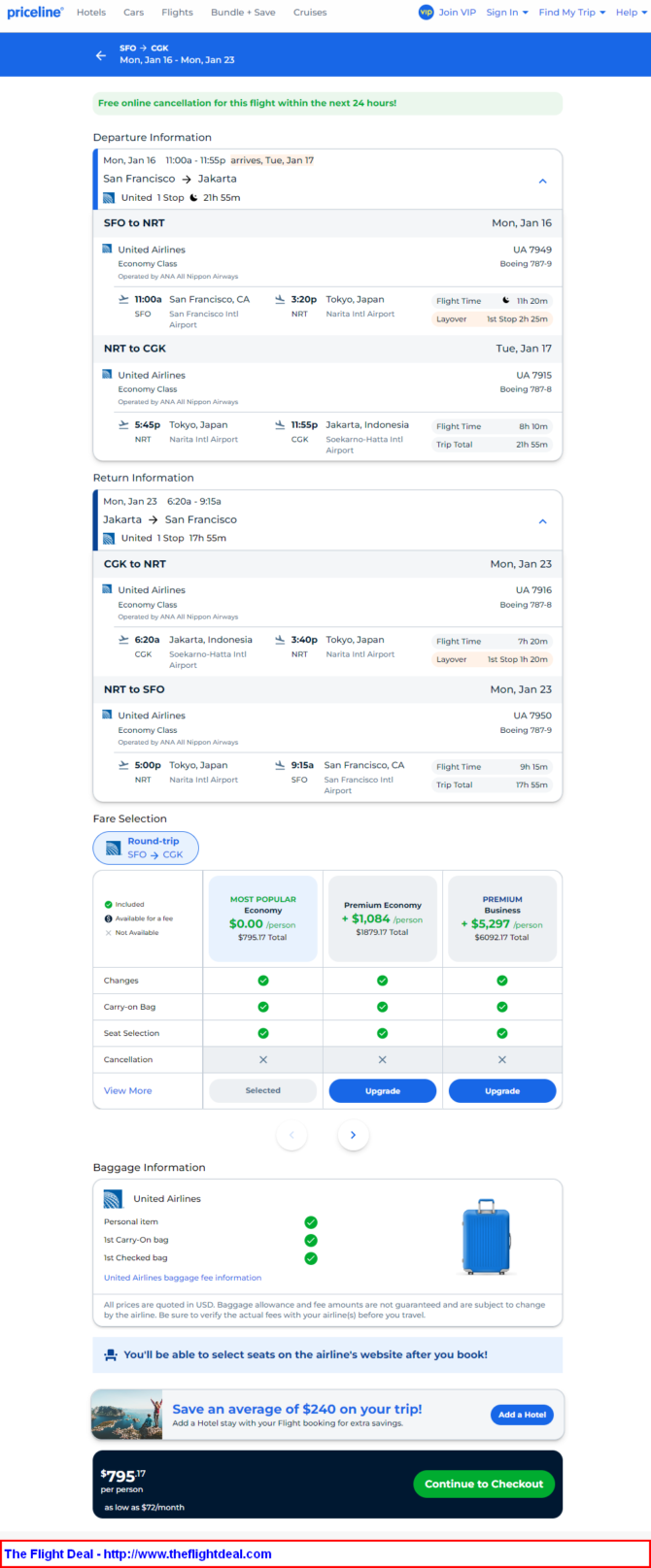Click the Selected Economy button

click(263, 1090)
